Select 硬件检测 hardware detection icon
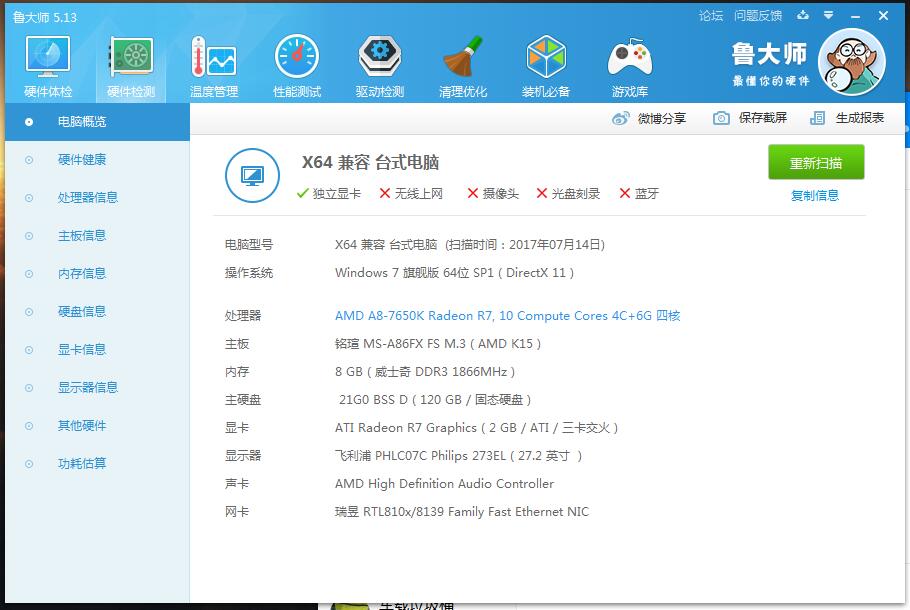Viewport: 910px width, 610px height. (x=131, y=57)
